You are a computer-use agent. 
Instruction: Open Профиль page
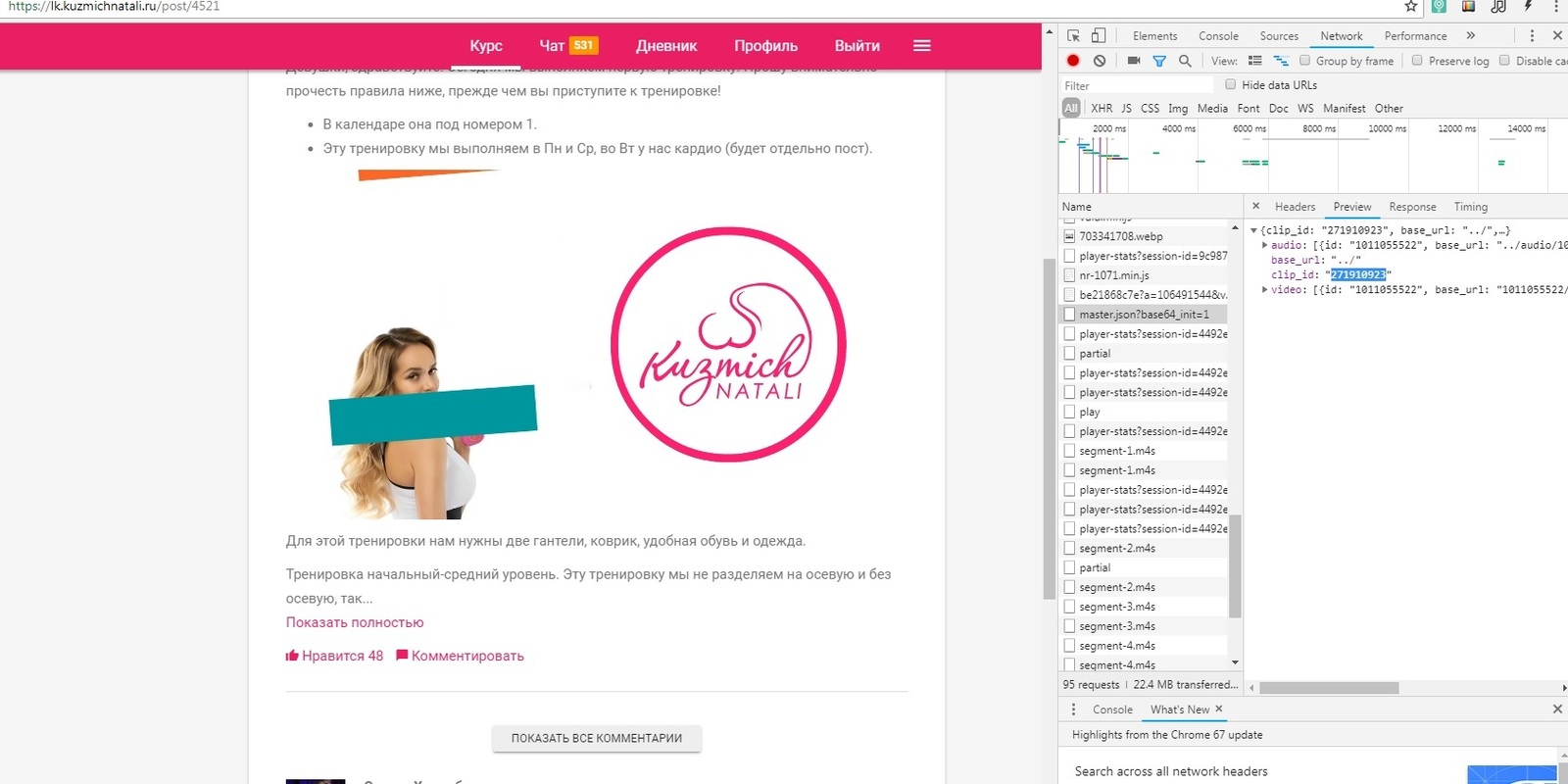click(x=765, y=46)
